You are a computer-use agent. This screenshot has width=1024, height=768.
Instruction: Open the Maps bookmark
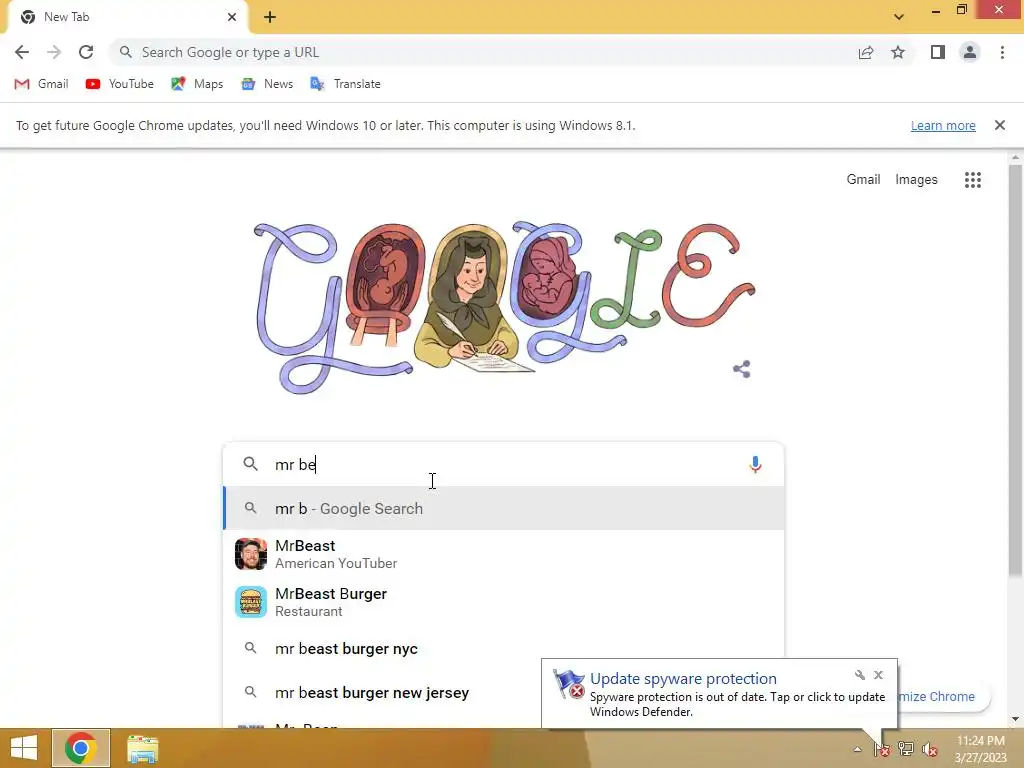coord(197,84)
